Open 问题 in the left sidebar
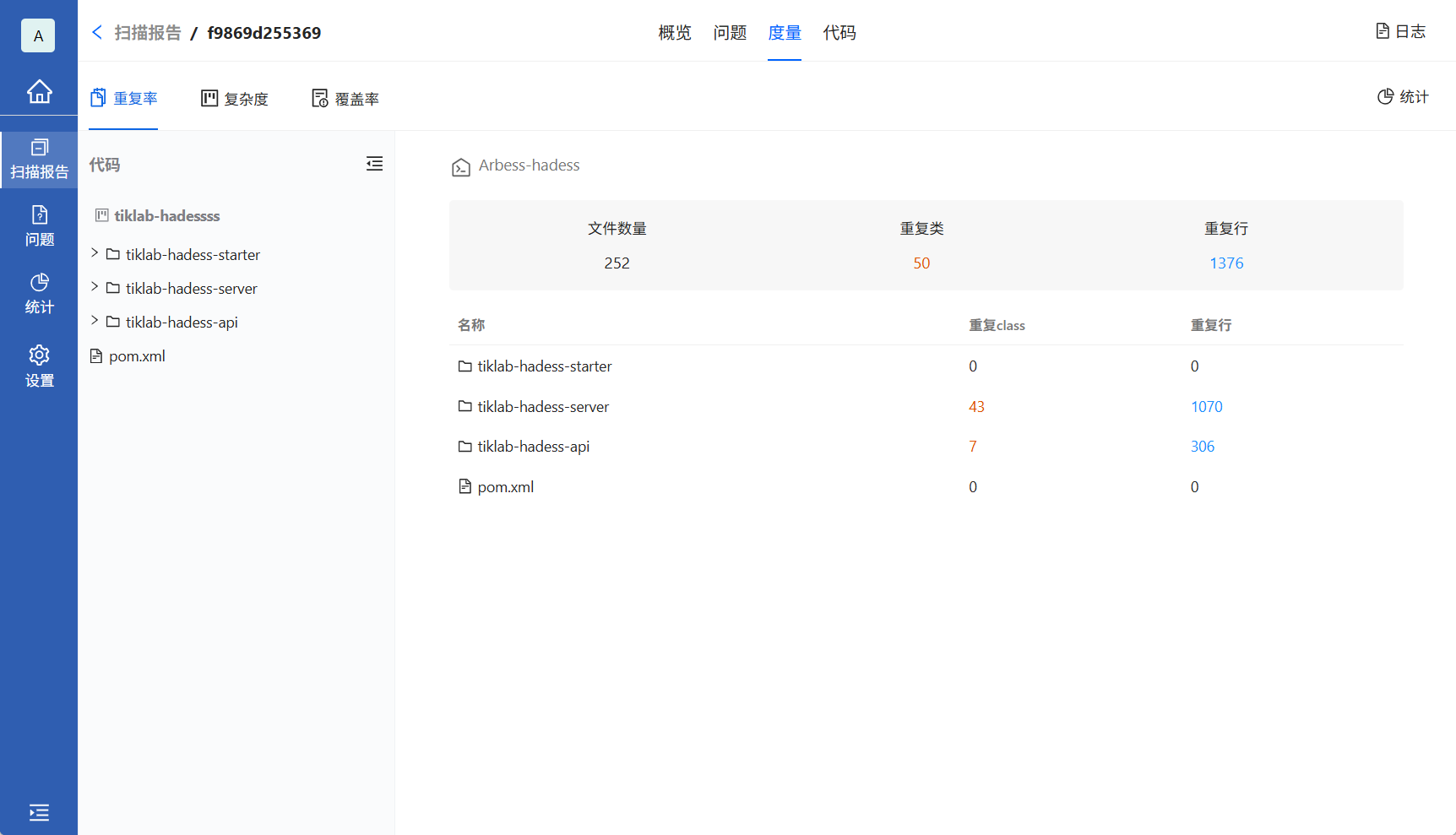Viewport: 1456px width, 835px height. (39, 226)
